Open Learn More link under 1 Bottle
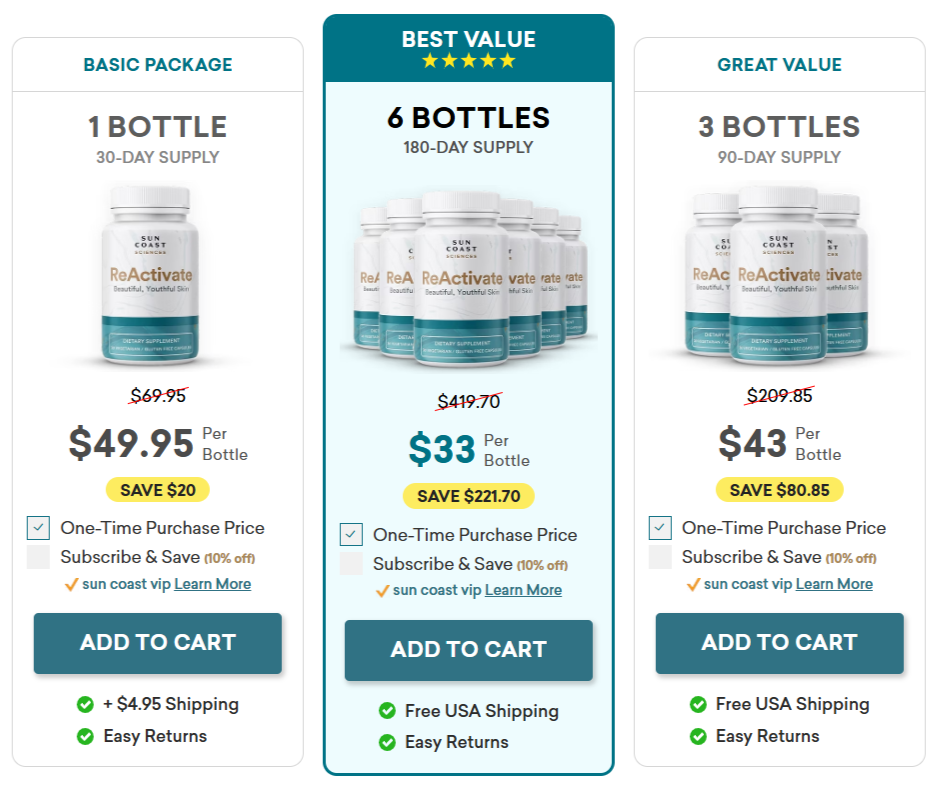This screenshot has height=788, width=936. pyautogui.click(x=212, y=584)
